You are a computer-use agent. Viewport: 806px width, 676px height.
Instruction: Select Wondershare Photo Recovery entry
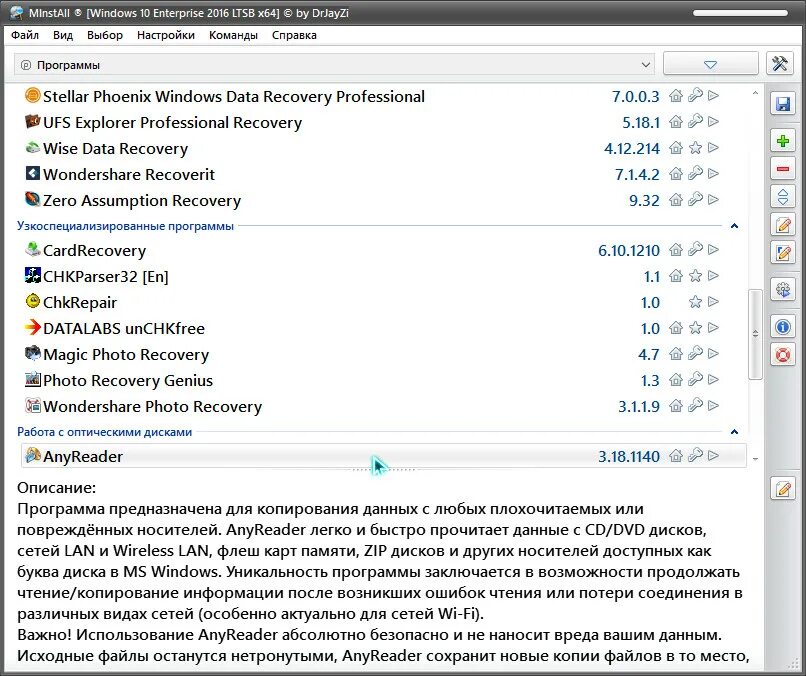(152, 406)
